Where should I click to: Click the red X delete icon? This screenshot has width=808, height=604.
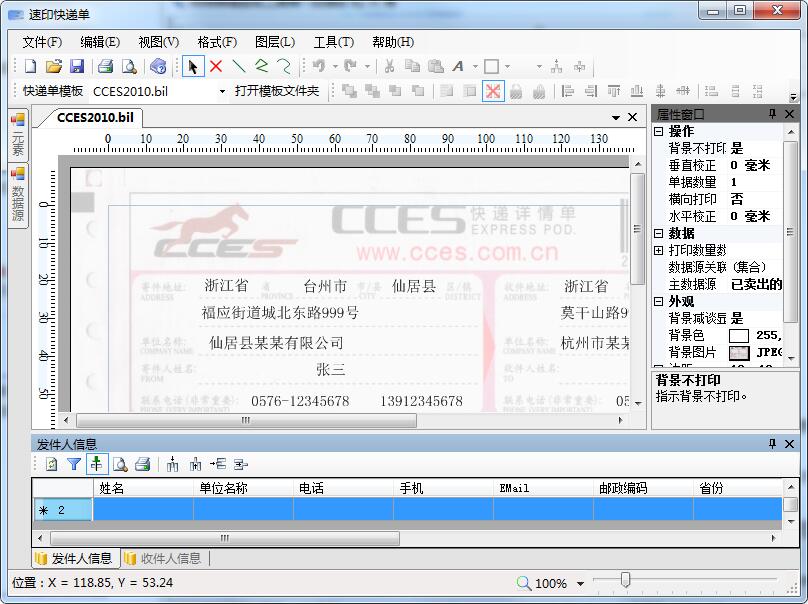[215, 66]
